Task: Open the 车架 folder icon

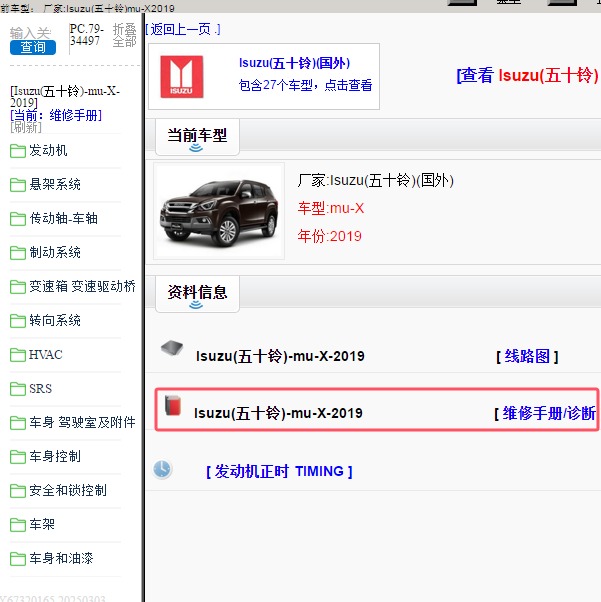Action: (18, 524)
